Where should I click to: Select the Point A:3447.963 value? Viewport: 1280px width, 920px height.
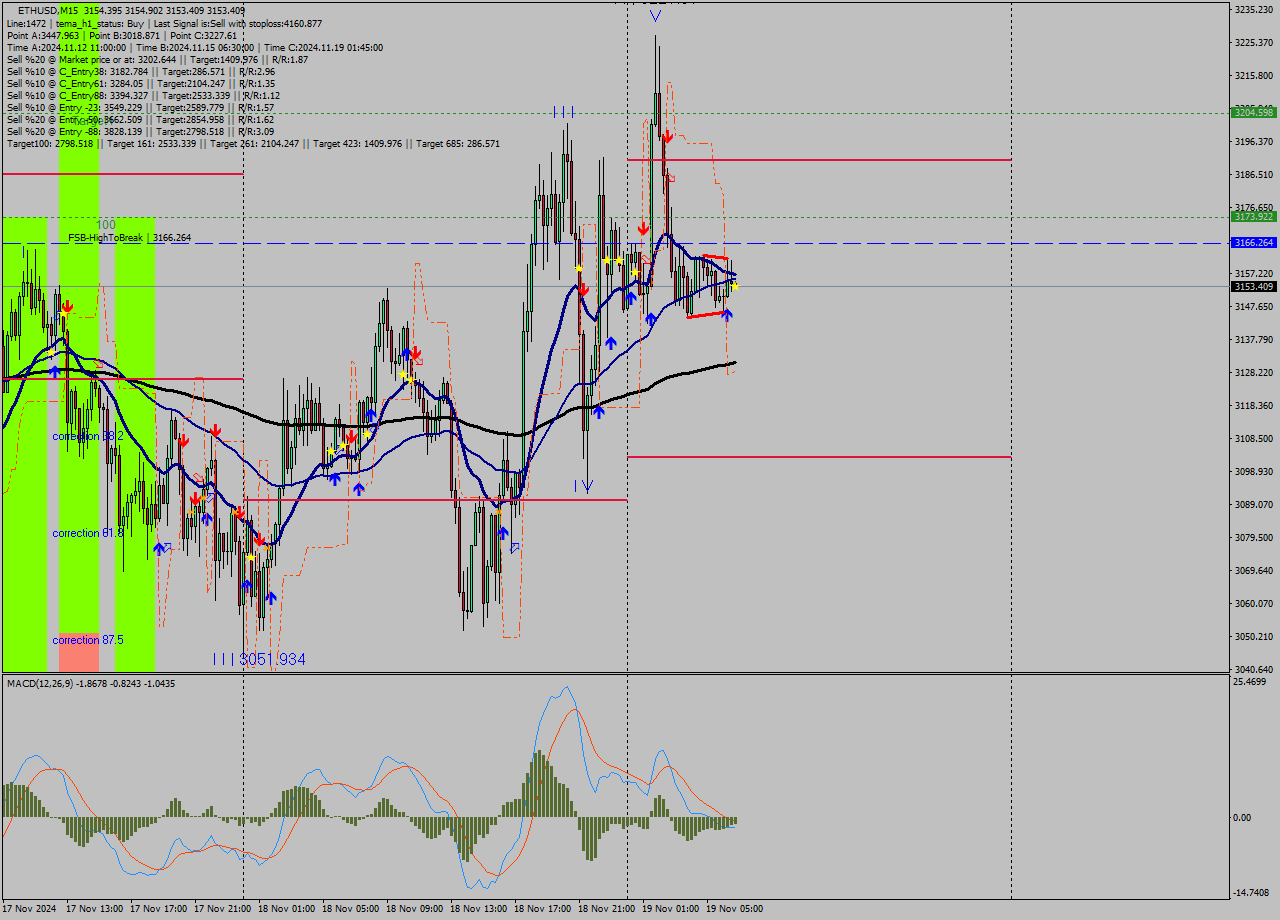(x=42, y=35)
